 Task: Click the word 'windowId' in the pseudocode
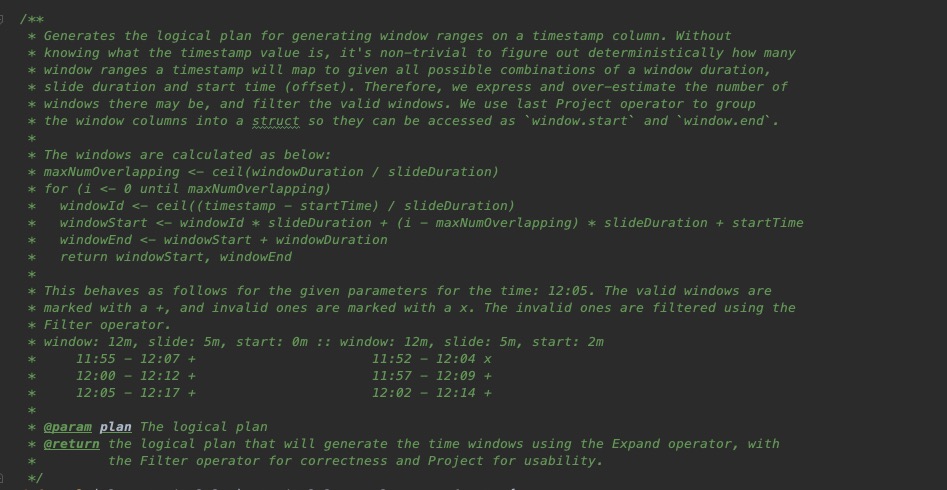click(91, 206)
